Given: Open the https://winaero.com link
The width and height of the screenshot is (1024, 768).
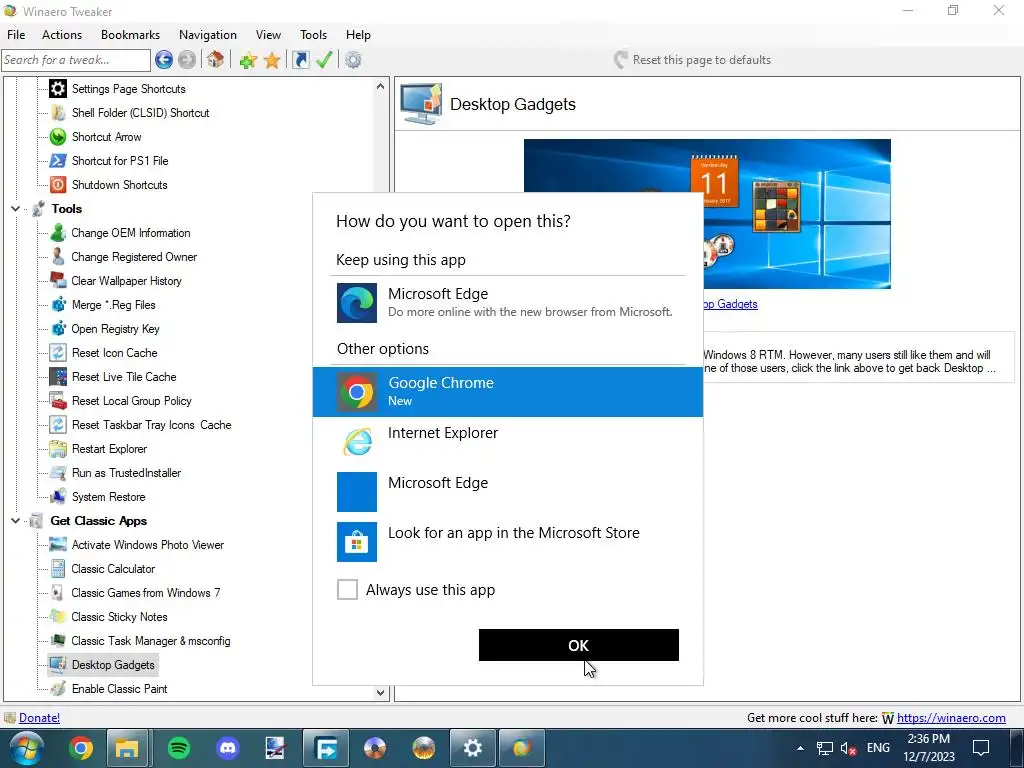Looking at the screenshot, I should tap(951, 718).
